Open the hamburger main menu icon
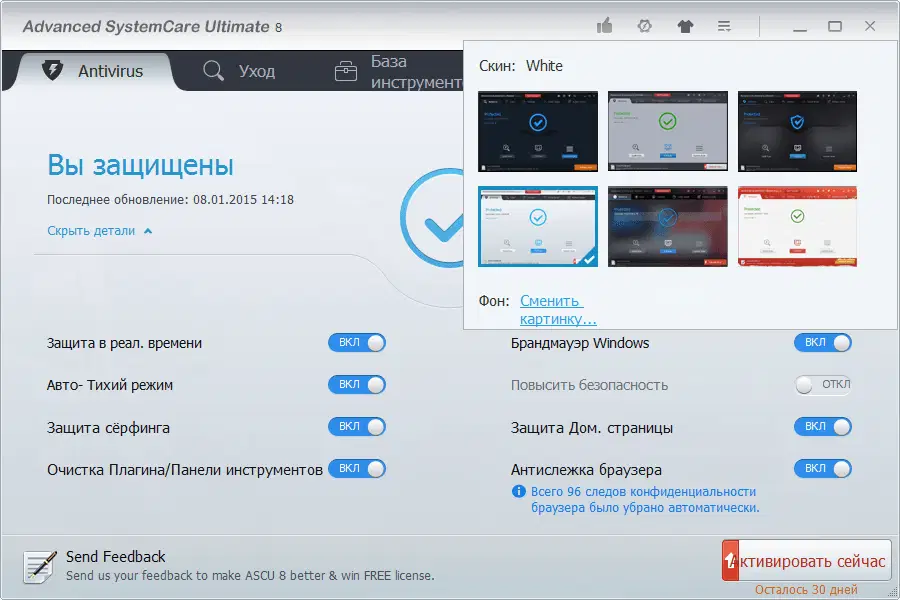Viewport: 900px width, 600px height. coord(724,27)
